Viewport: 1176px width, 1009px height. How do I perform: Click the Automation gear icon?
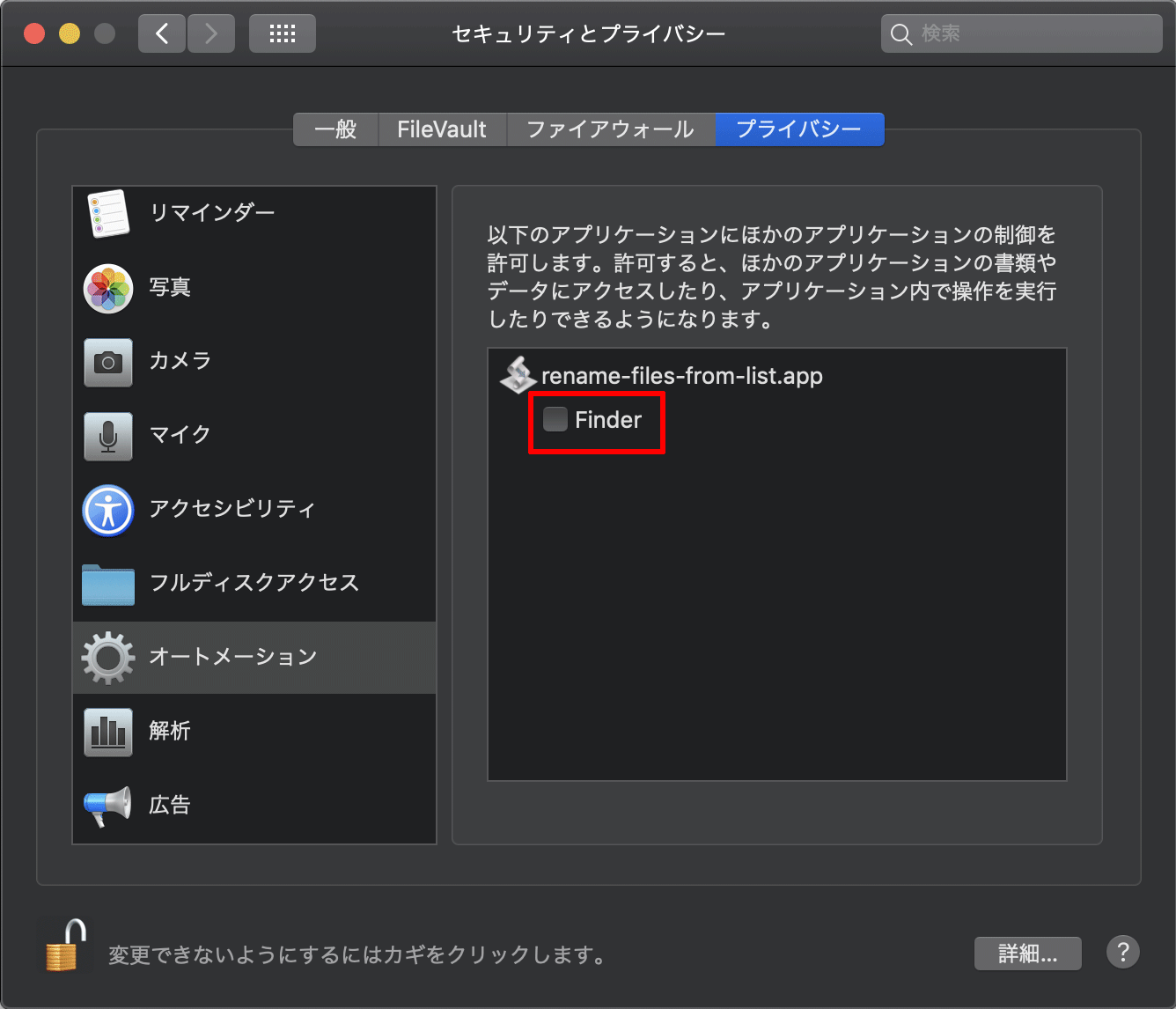coord(108,658)
